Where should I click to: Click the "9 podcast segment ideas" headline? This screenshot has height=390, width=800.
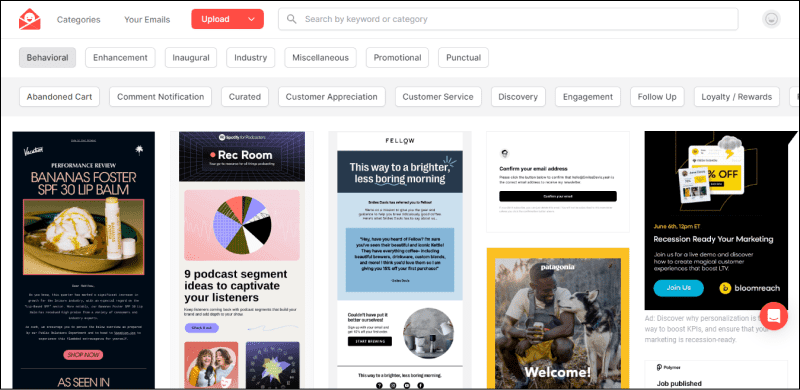click(236, 285)
